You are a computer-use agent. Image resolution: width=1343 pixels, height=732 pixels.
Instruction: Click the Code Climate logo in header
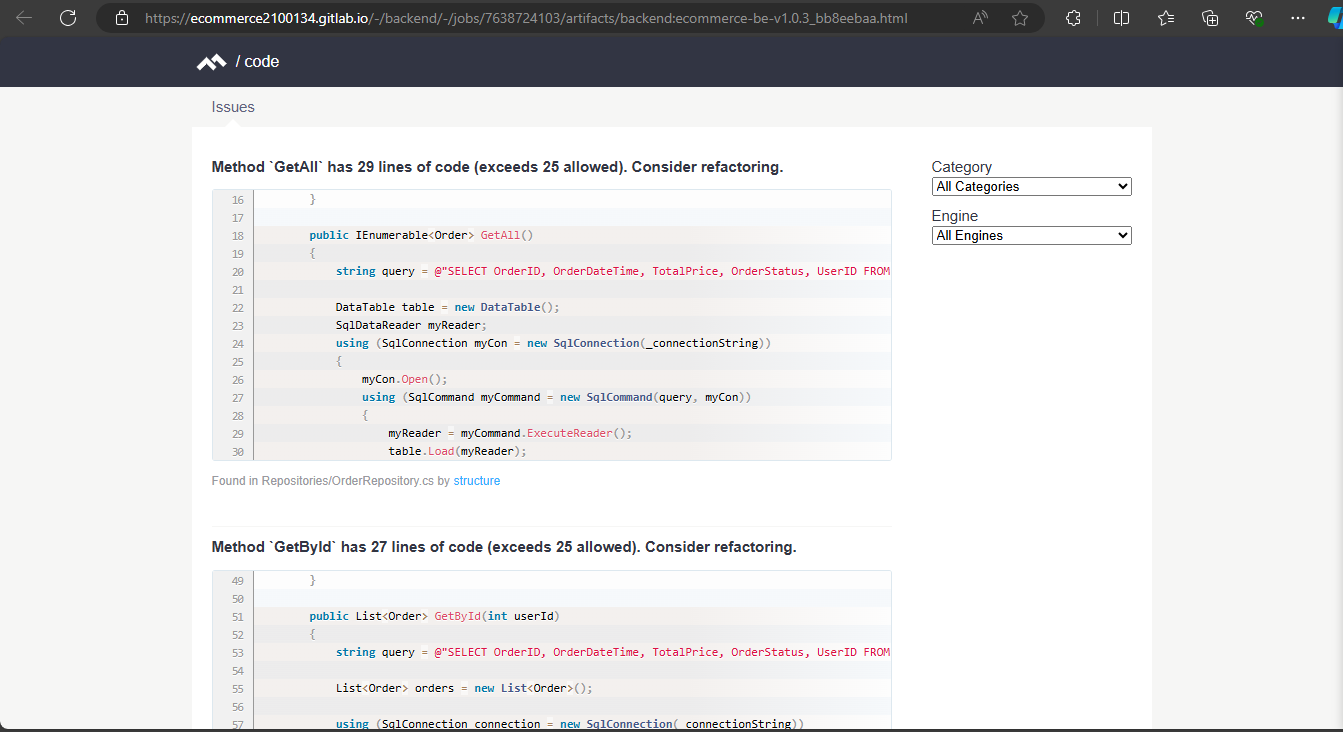[x=211, y=62]
